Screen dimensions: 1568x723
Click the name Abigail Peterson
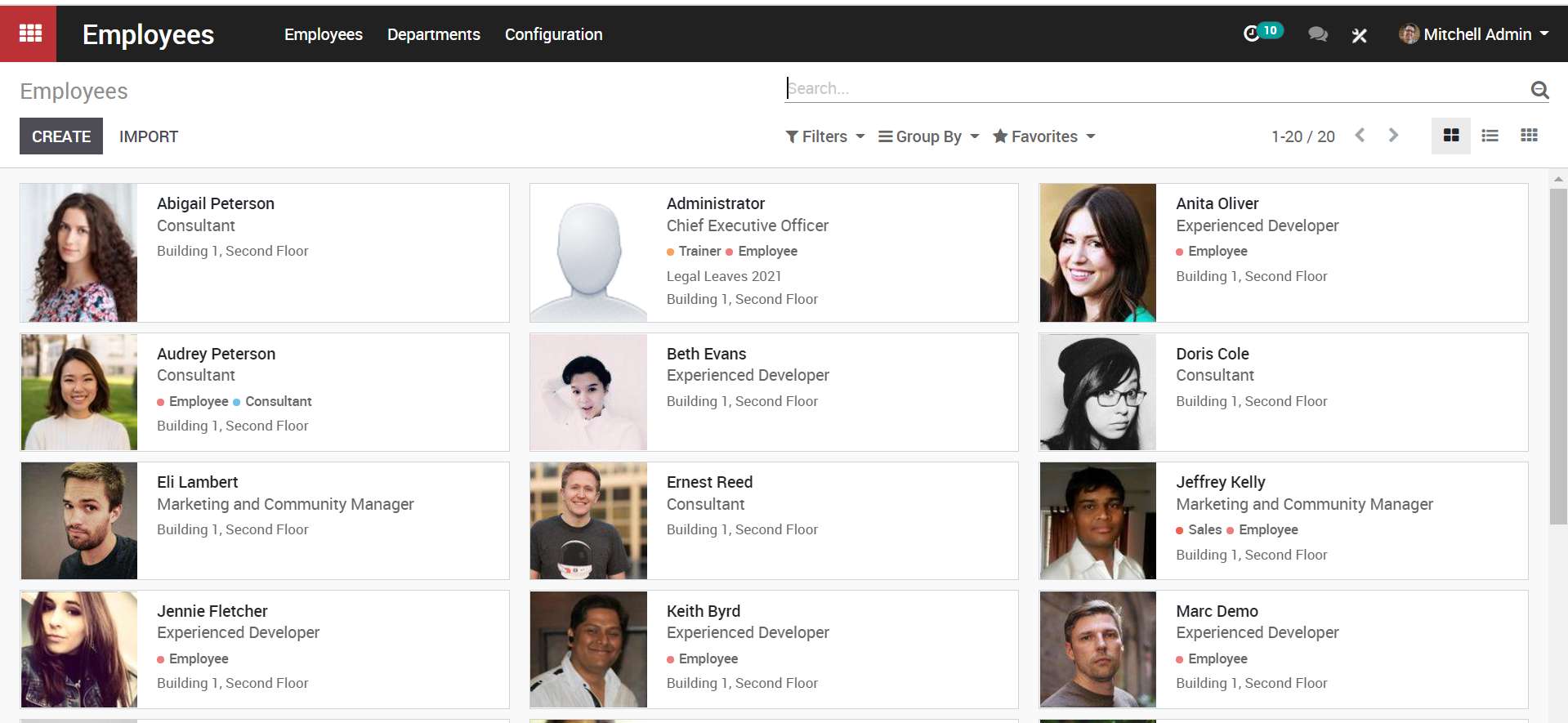[216, 203]
